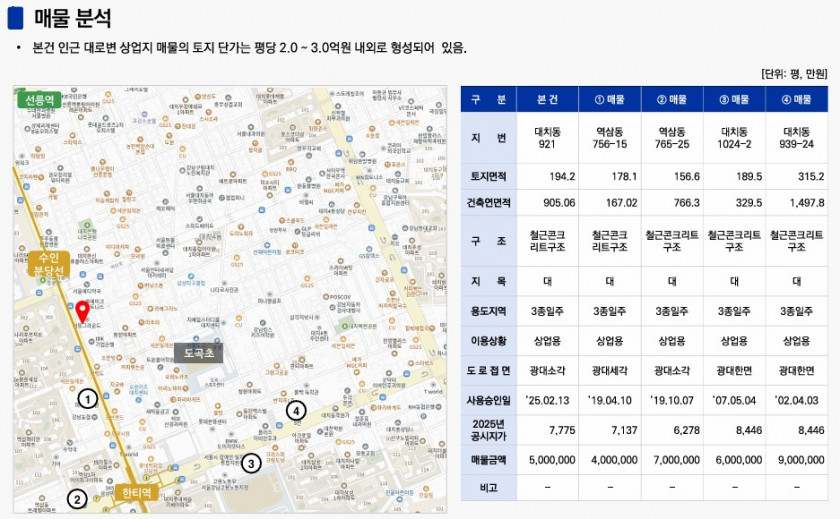This screenshot has height=519, width=840.
Task: Click the 수인분당선 line label
Action: (45, 264)
